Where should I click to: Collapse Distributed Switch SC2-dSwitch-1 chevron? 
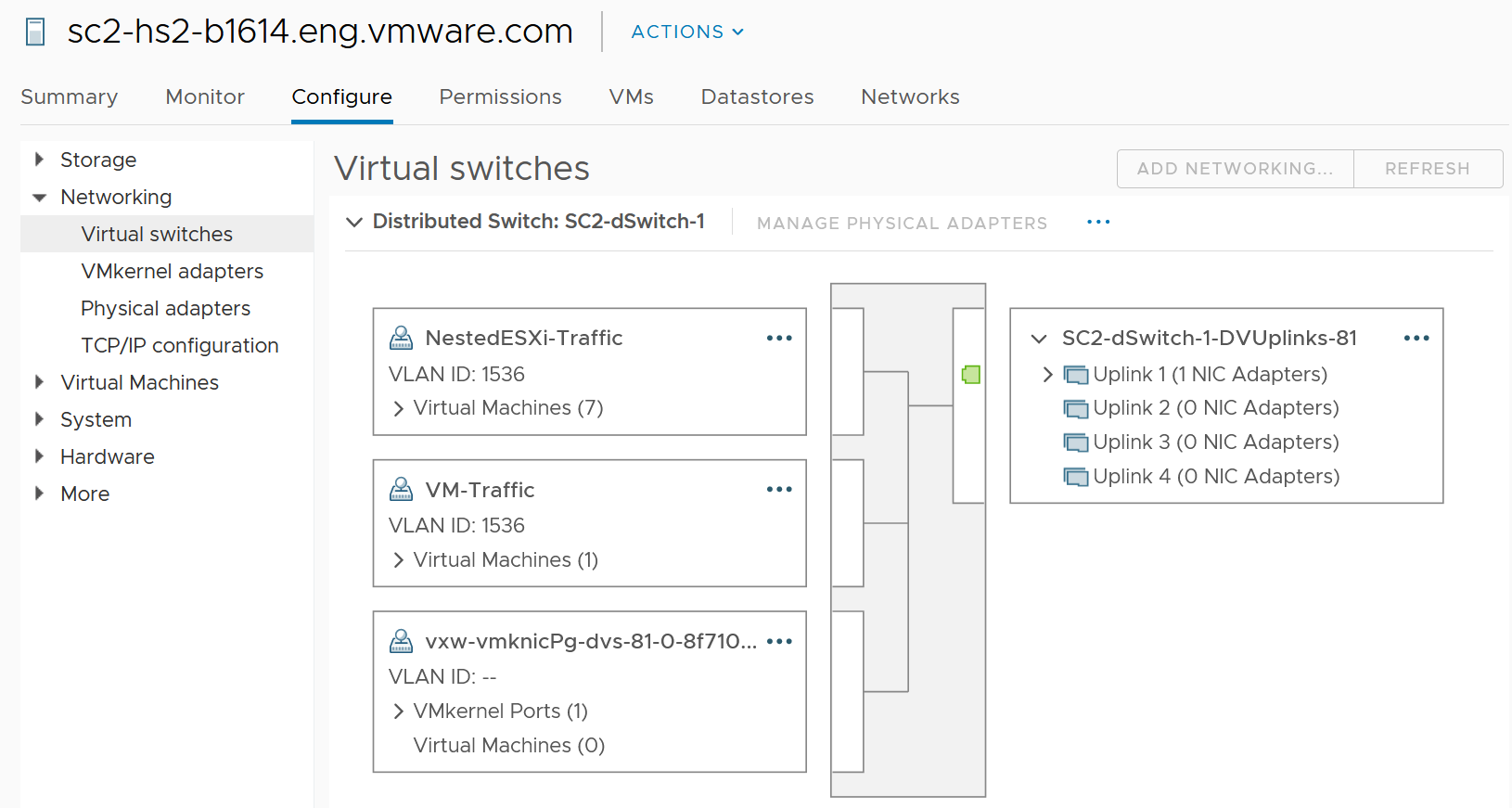(353, 222)
